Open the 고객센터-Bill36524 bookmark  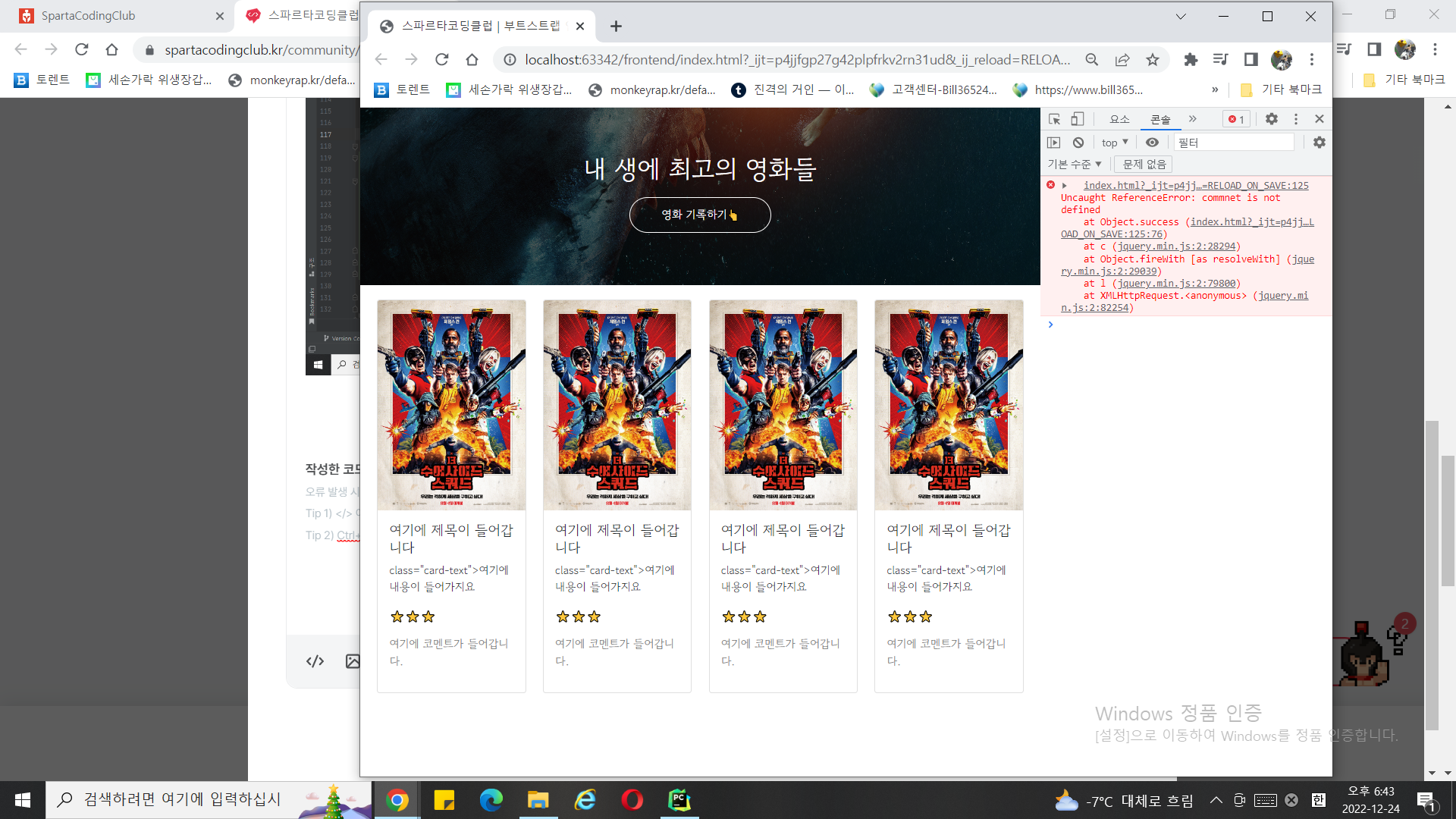pos(934,90)
